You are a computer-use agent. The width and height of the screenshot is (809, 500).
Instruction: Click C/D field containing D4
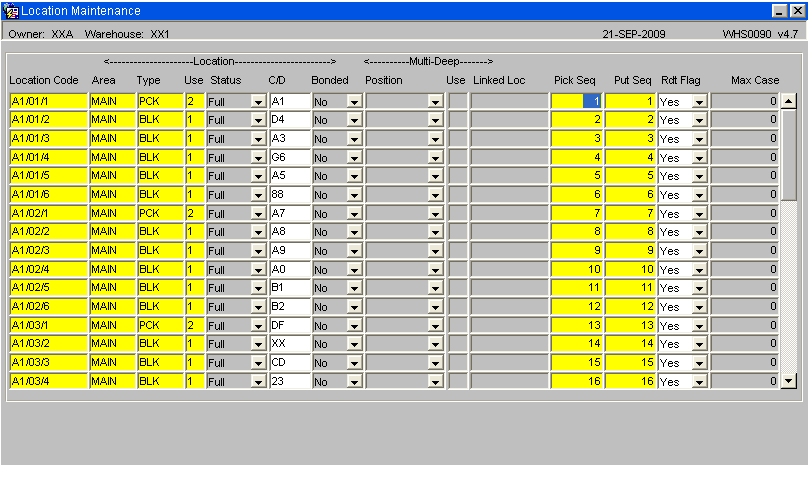click(x=290, y=120)
